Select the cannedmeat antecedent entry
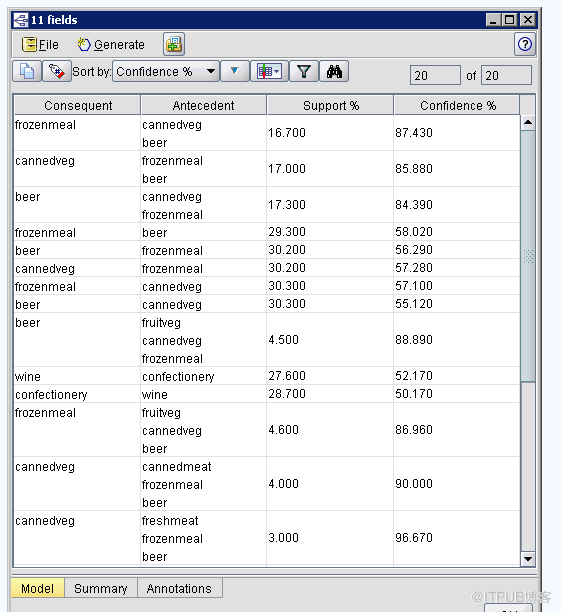Image resolution: width=561 pixels, height=612 pixels. (x=176, y=467)
